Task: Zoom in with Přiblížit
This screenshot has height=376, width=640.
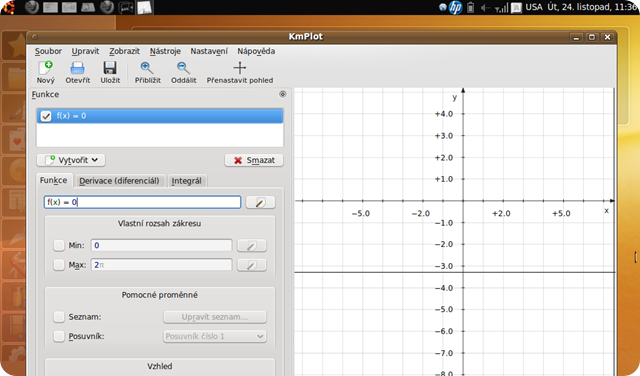Action: 148,72
